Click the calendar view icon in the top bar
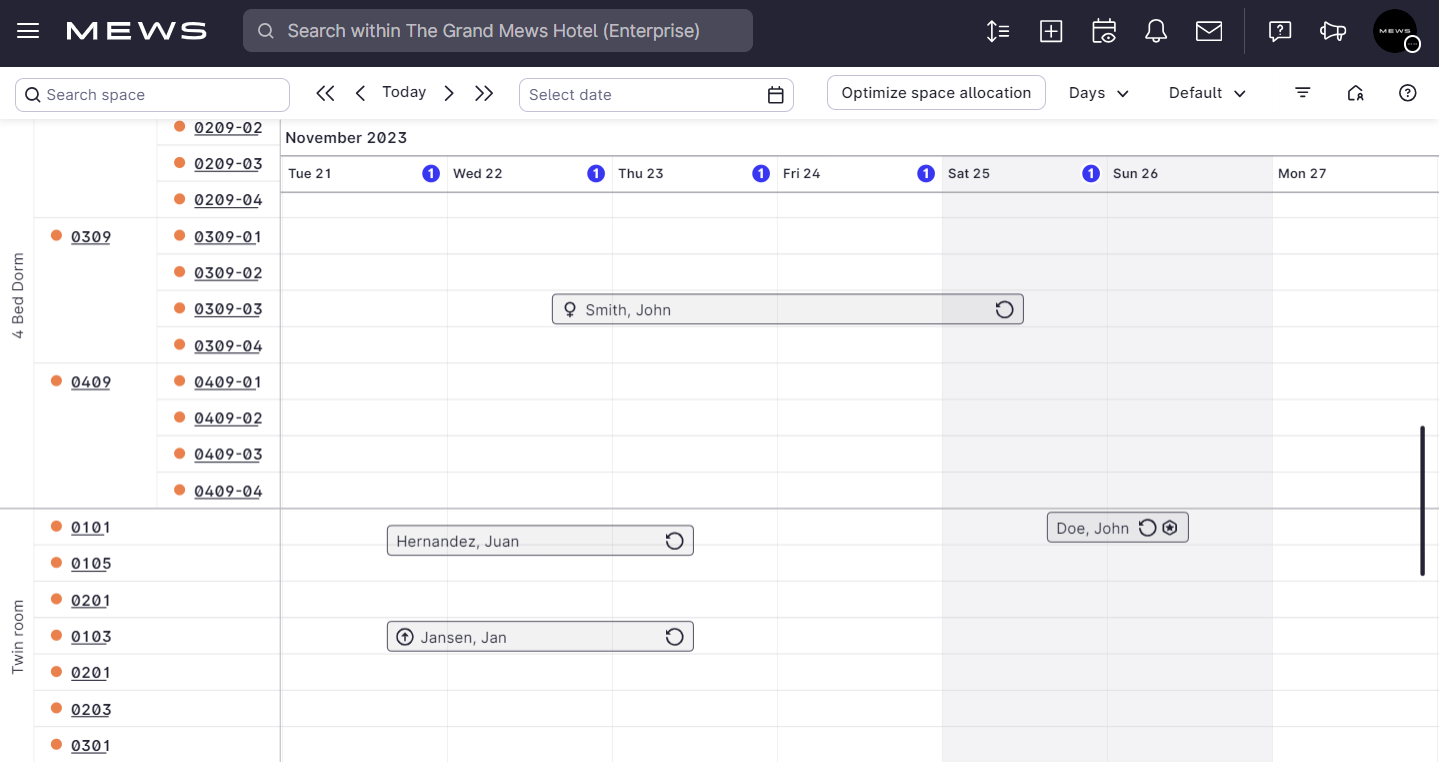 (1104, 31)
